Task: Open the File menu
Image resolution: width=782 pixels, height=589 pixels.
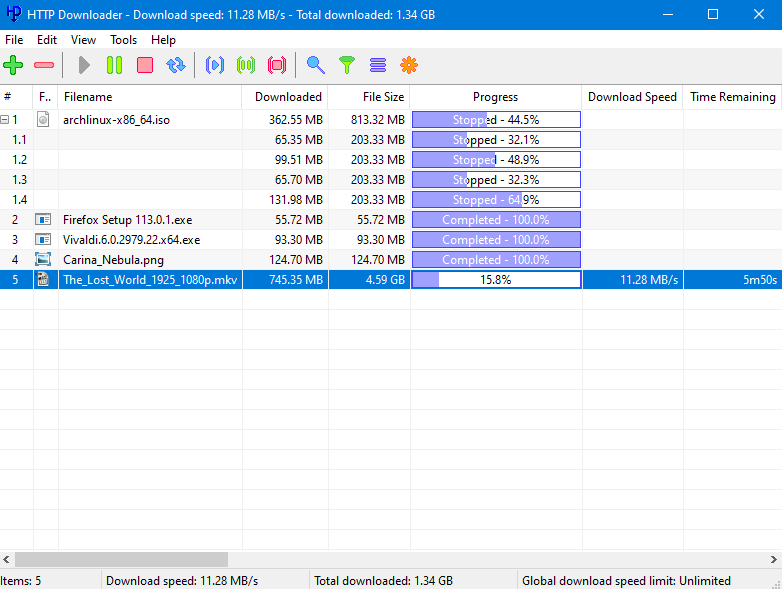Action: (14, 40)
